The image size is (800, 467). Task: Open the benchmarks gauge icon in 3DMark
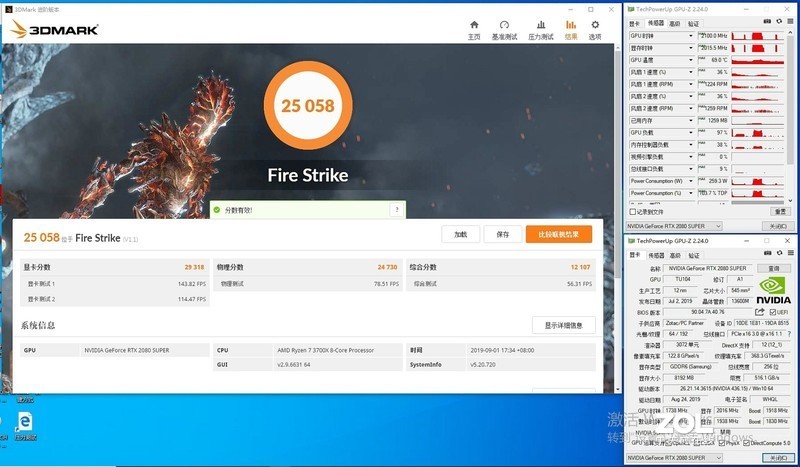[504, 25]
